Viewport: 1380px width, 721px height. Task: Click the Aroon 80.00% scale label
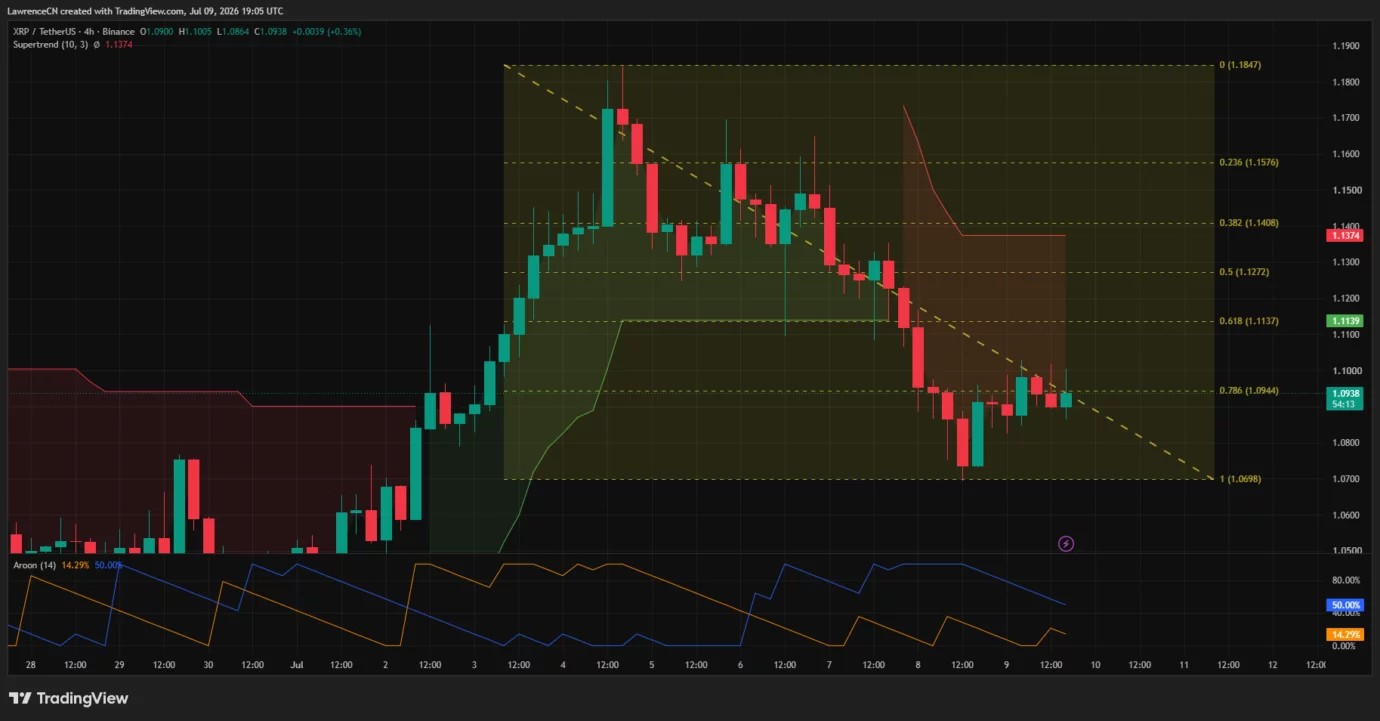(x=1346, y=580)
